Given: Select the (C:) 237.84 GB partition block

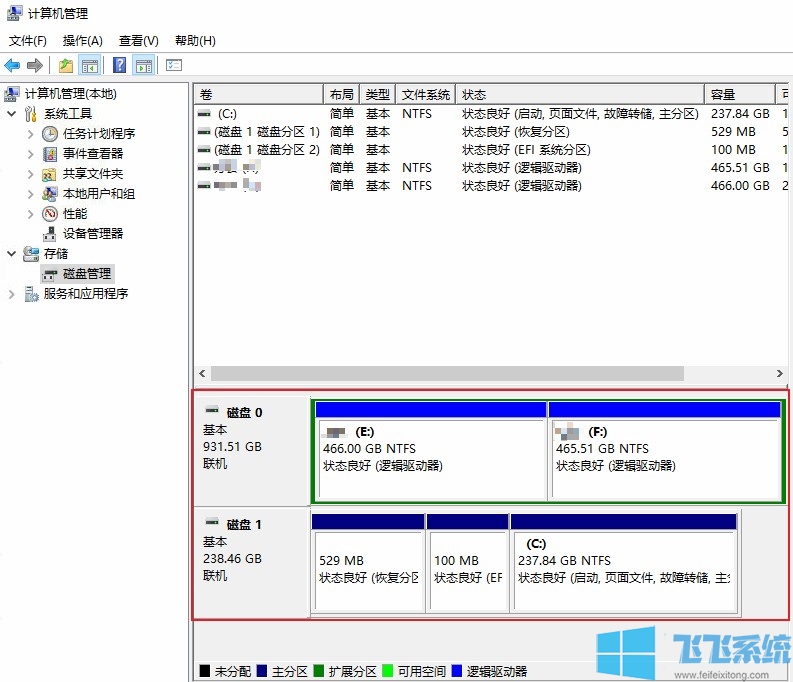Looking at the screenshot, I should pyautogui.click(x=624, y=563).
